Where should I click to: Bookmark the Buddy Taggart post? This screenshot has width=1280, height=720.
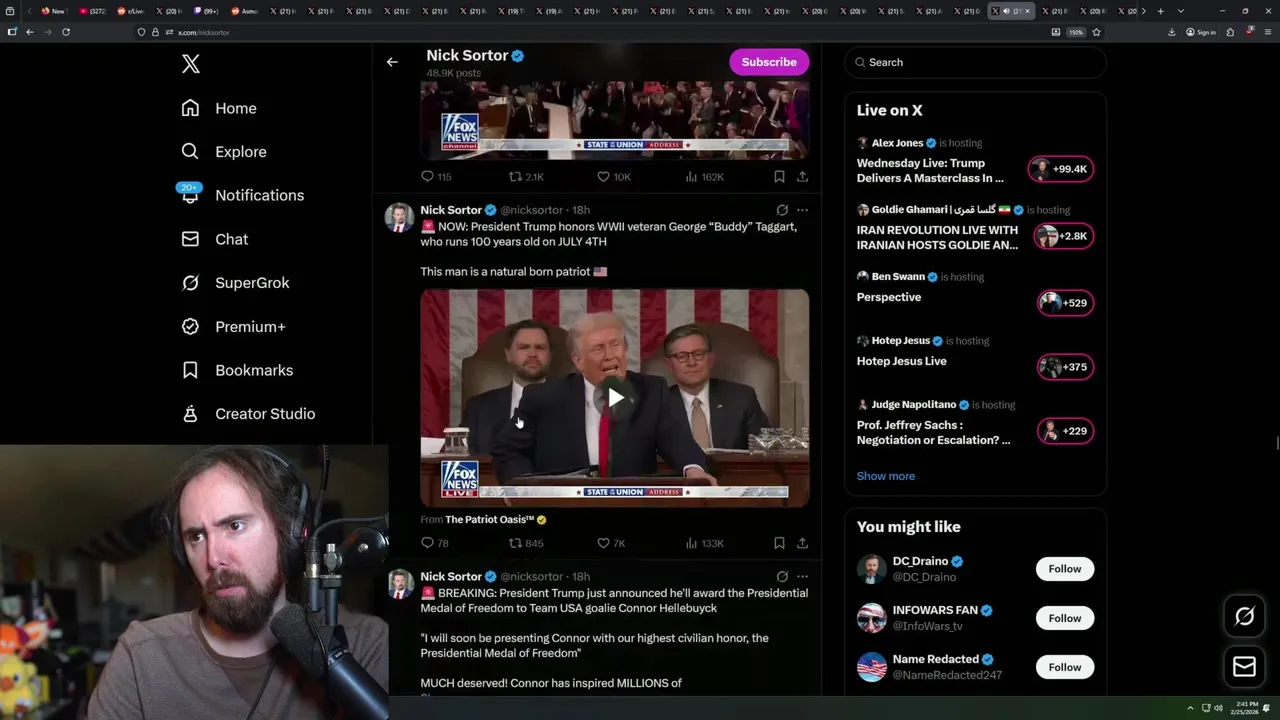[779, 543]
